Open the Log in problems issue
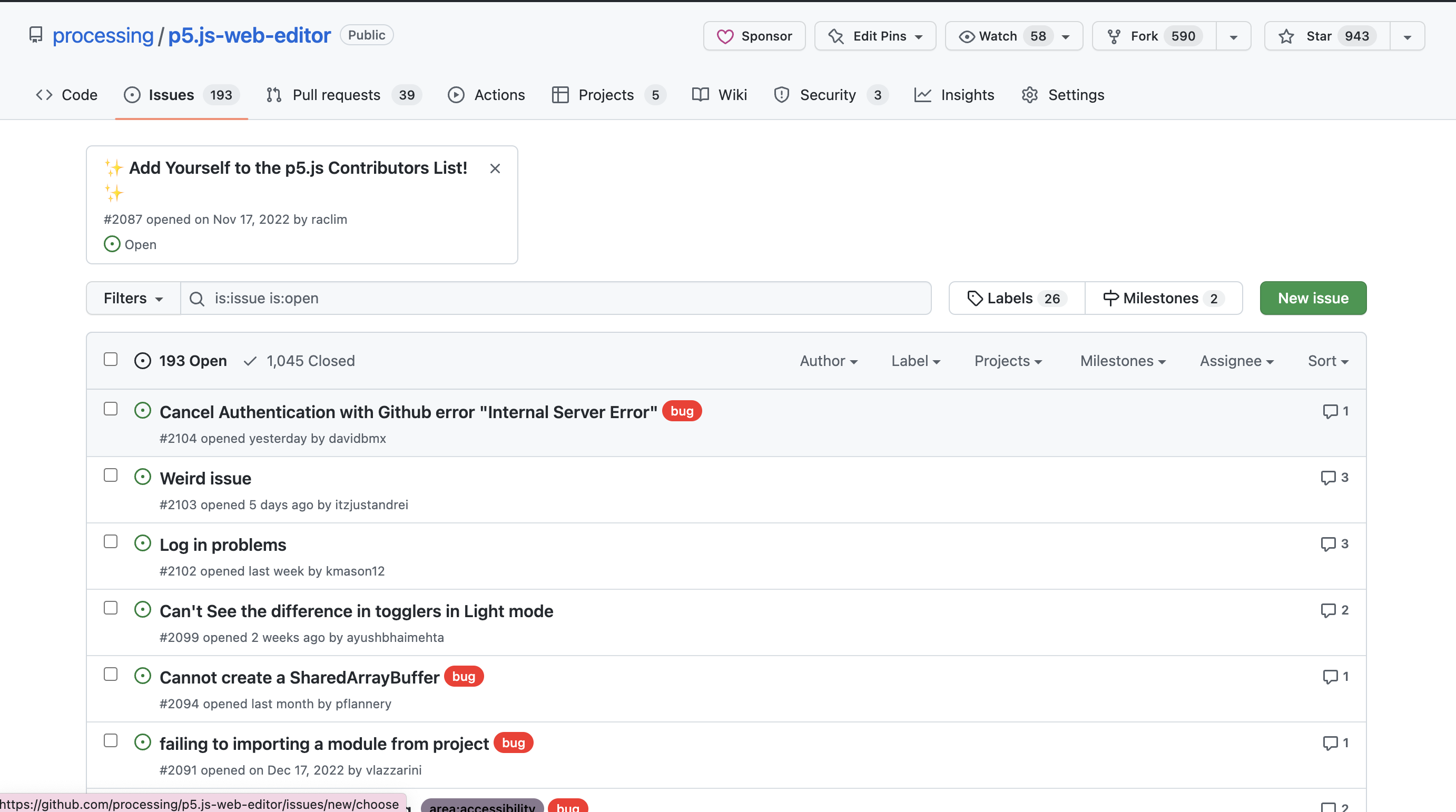Screen dimensions: 1456x812 [223, 544]
